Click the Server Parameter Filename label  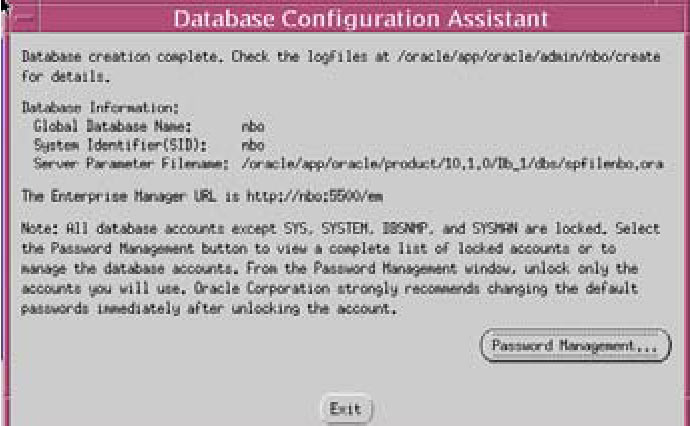(118, 162)
